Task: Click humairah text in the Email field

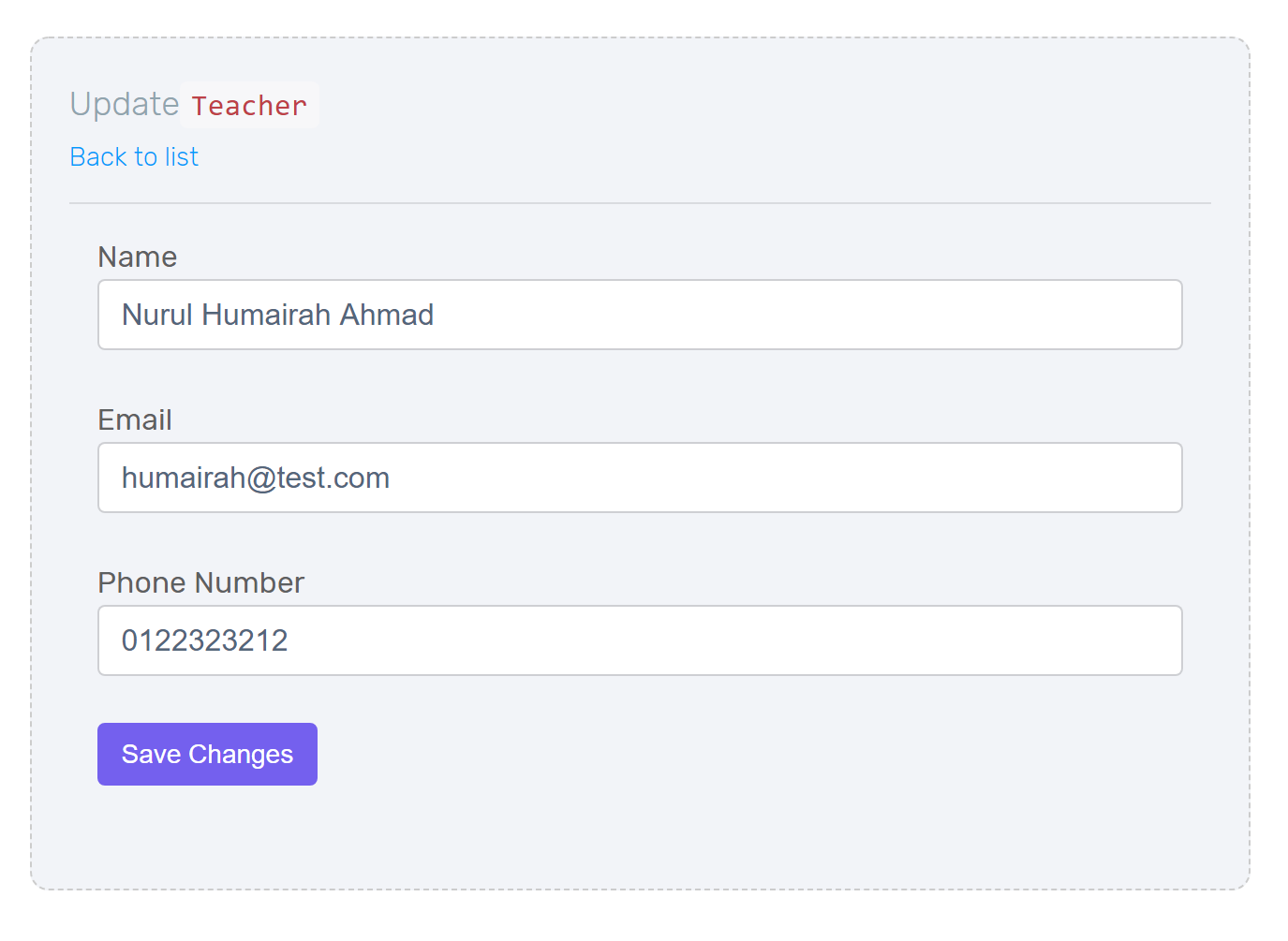Action: [x=184, y=478]
